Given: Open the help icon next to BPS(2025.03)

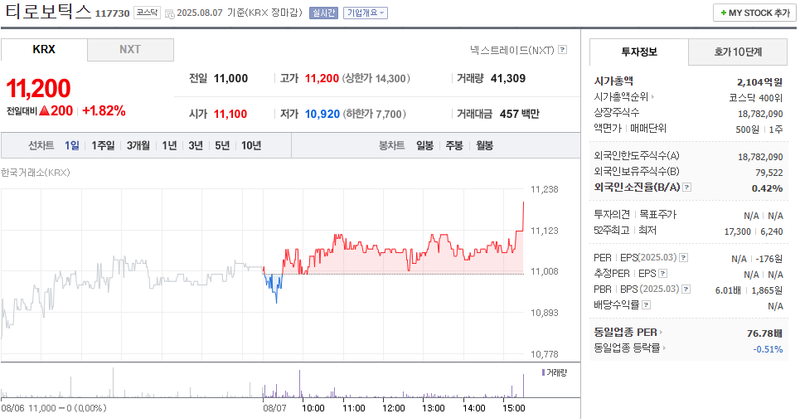Looking at the screenshot, I should (x=686, y=289).
